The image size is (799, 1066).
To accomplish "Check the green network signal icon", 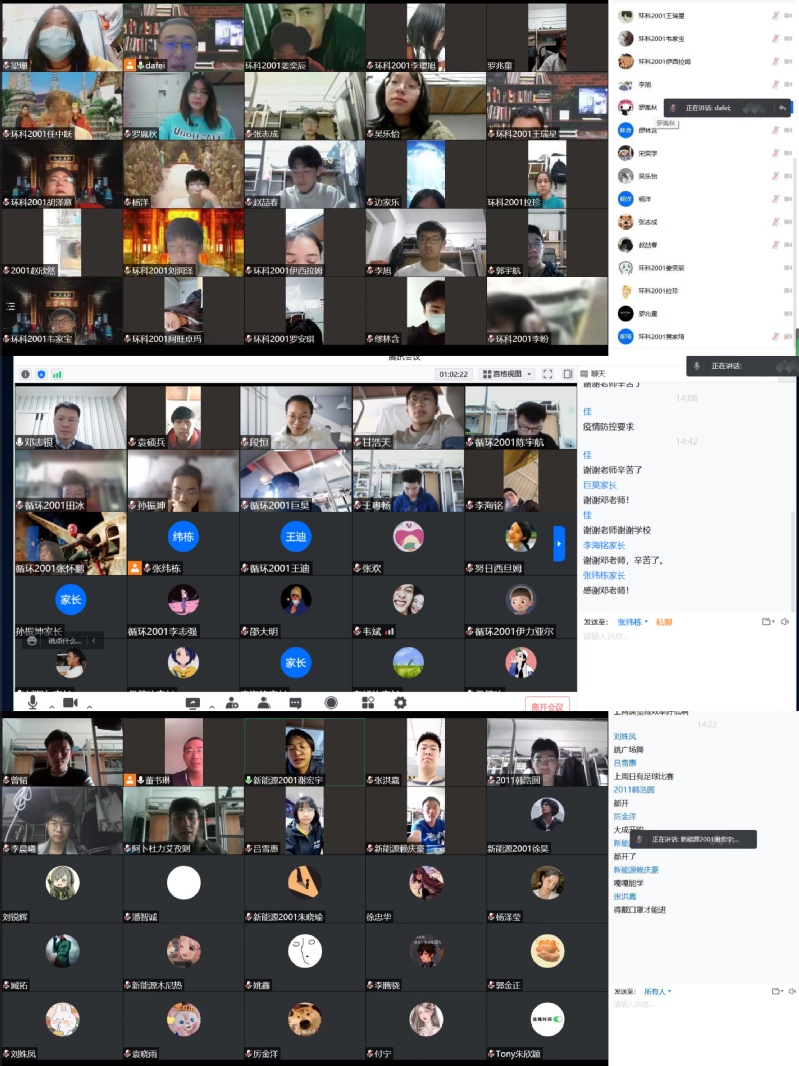I will [57, 374].
